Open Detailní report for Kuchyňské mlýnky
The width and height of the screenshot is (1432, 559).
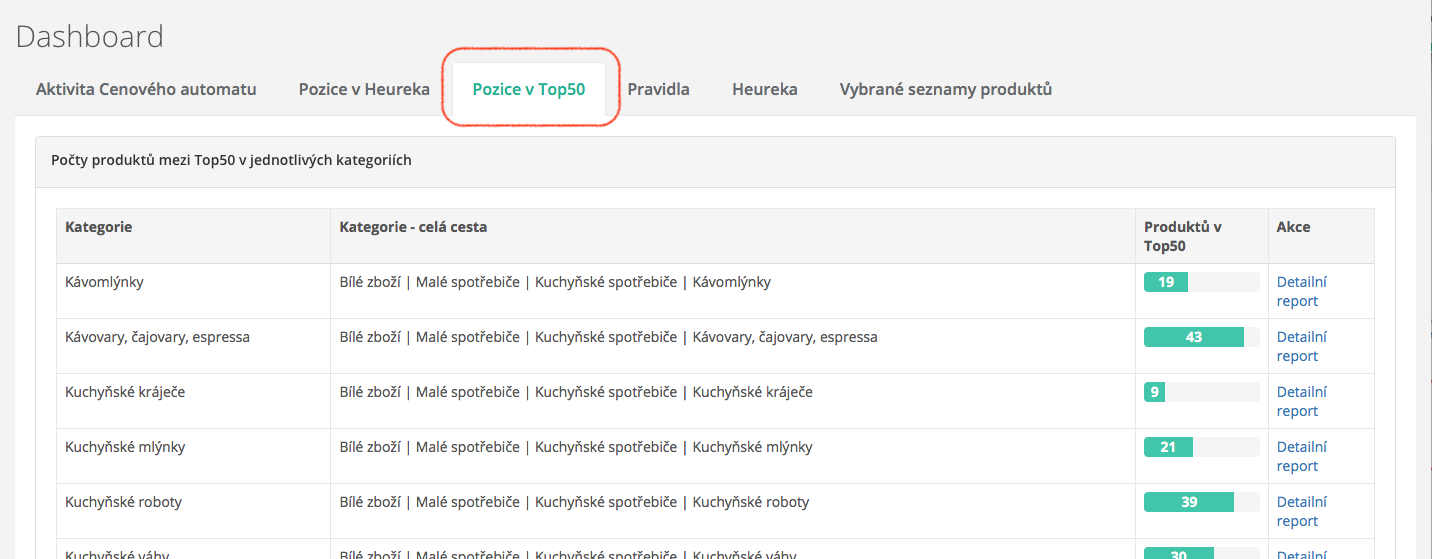pos(1301,456)
